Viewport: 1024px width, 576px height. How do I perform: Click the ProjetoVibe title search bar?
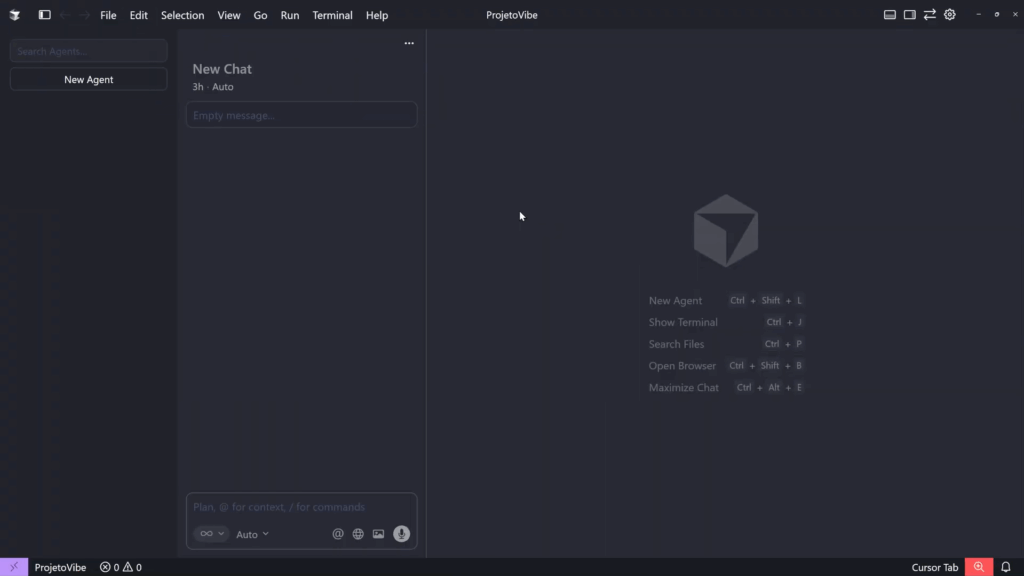point(511,15)
